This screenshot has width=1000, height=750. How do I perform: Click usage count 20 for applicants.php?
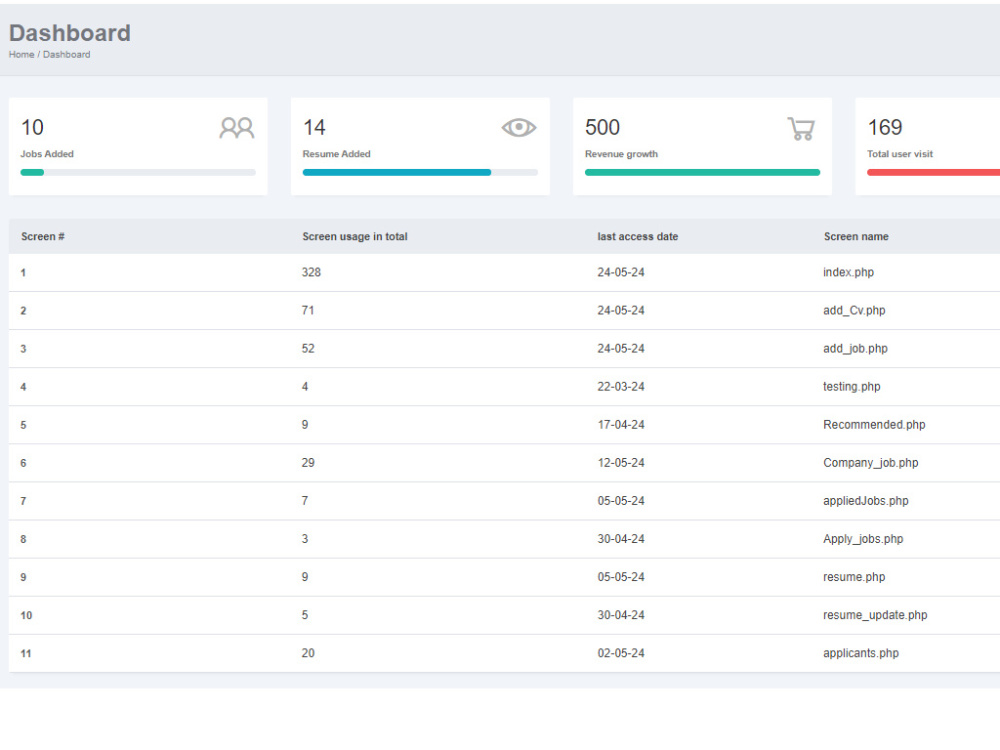pyautogui.click(x=308, y=653)
